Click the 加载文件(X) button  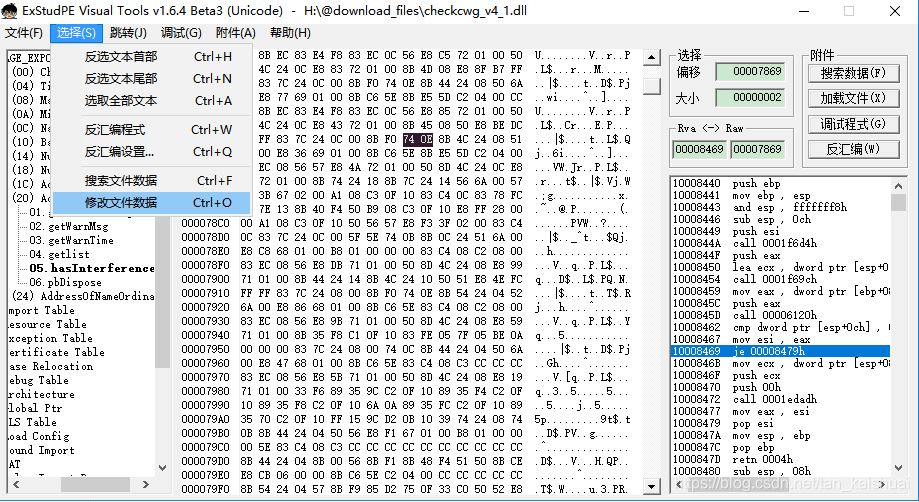[x=853, y=98]
